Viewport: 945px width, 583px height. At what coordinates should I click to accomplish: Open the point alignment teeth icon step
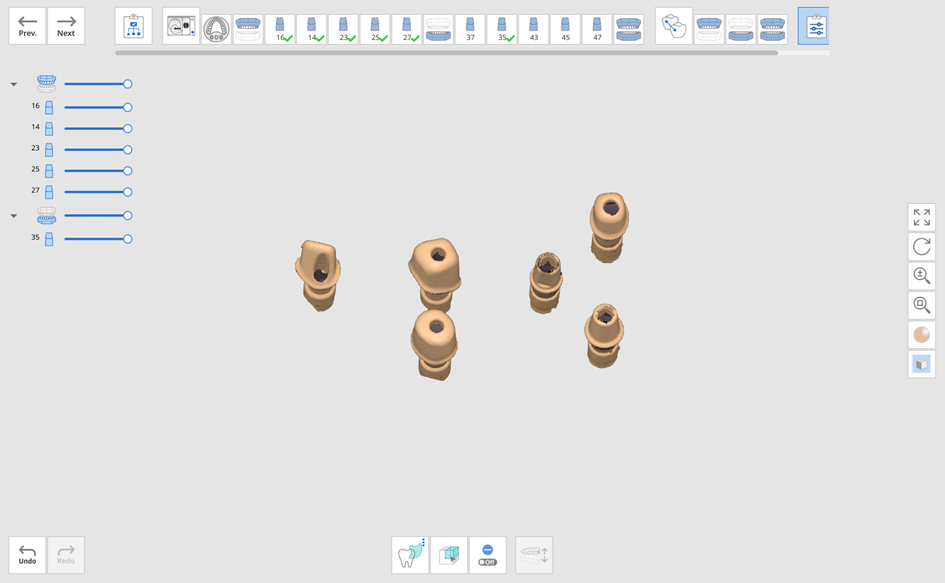point(674,26)
